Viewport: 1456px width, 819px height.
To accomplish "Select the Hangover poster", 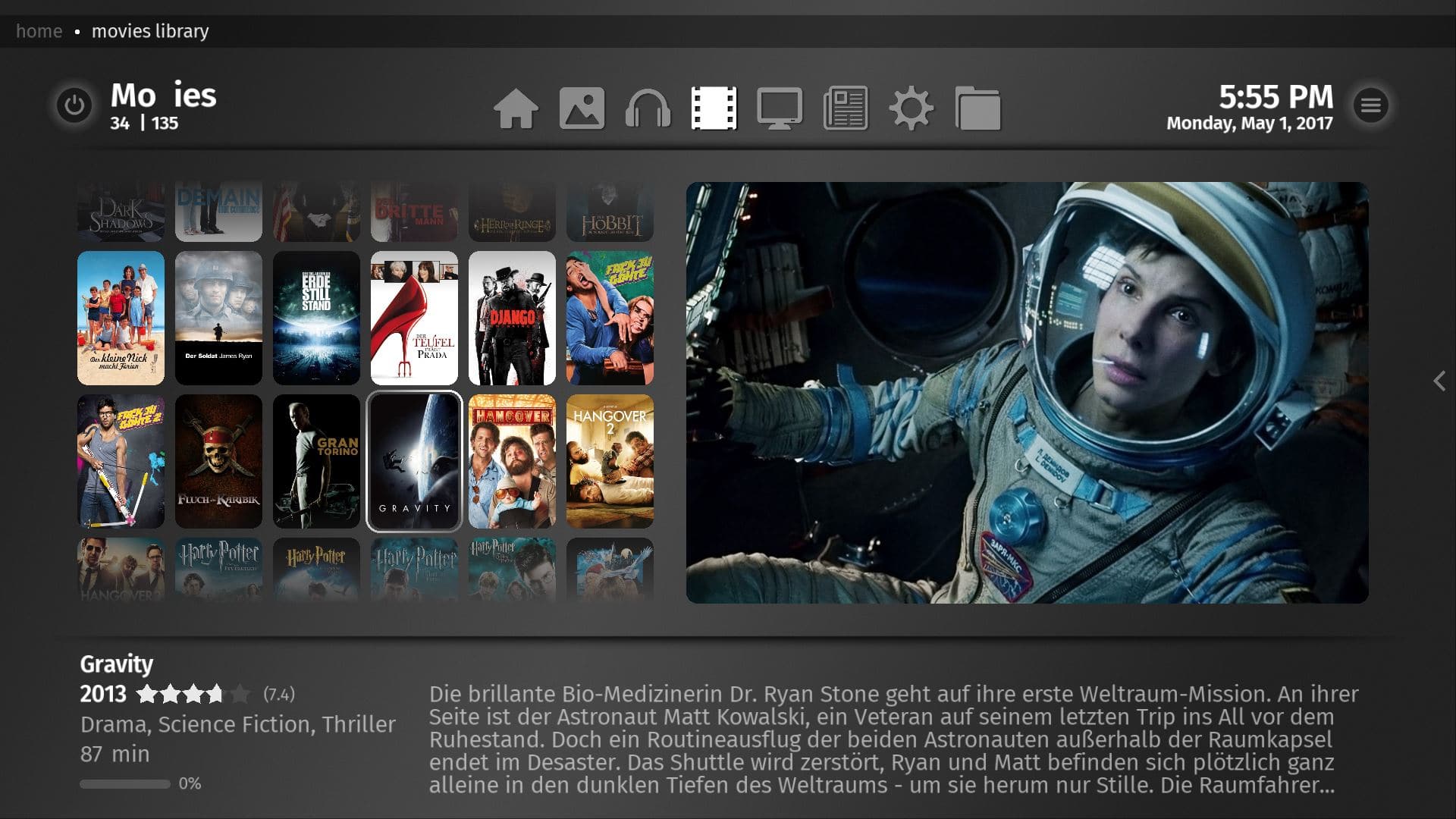I will coord(512,461).
